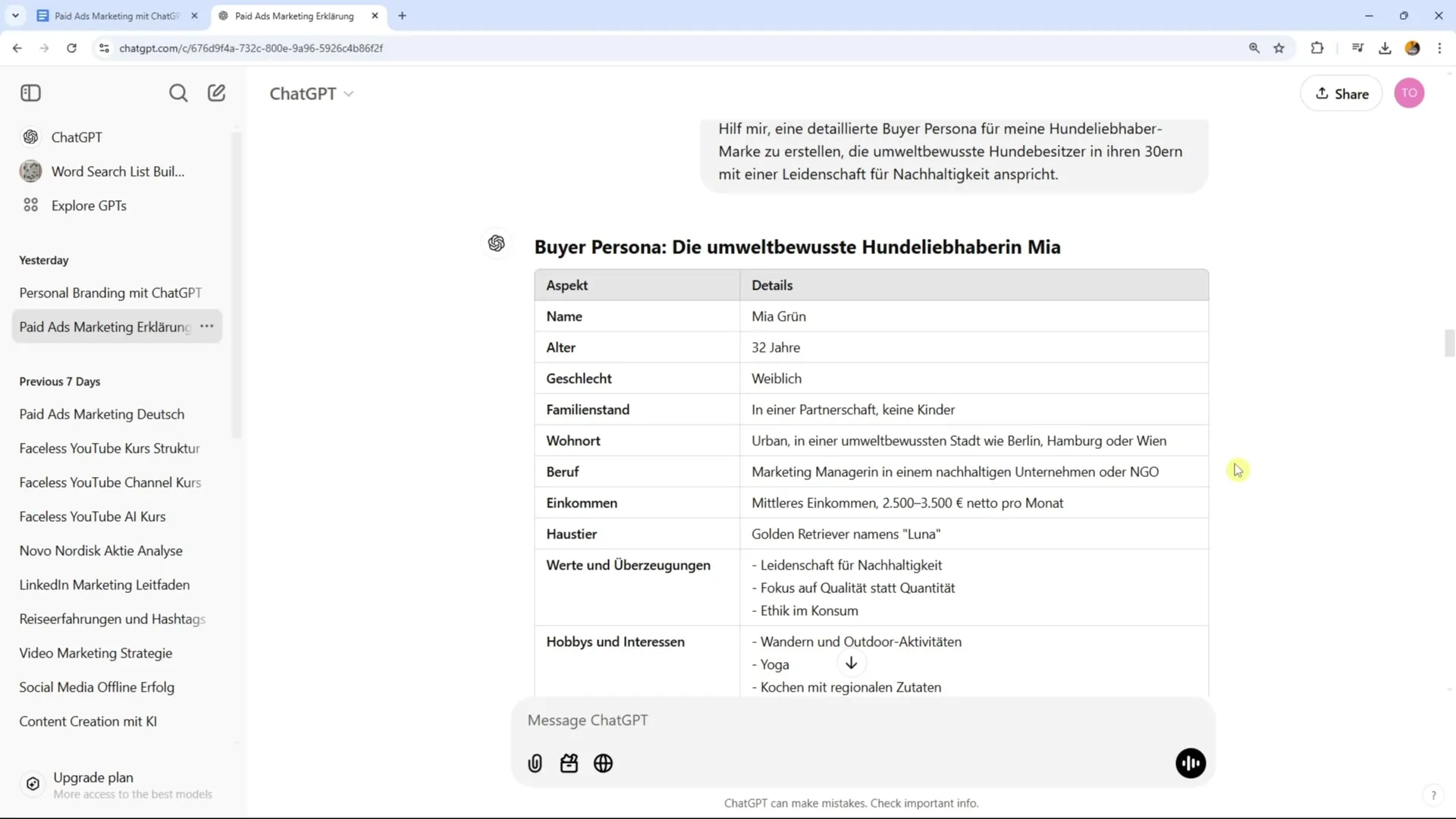Click the Golden Retriever namens "Luna" cell

coord(974,534)
